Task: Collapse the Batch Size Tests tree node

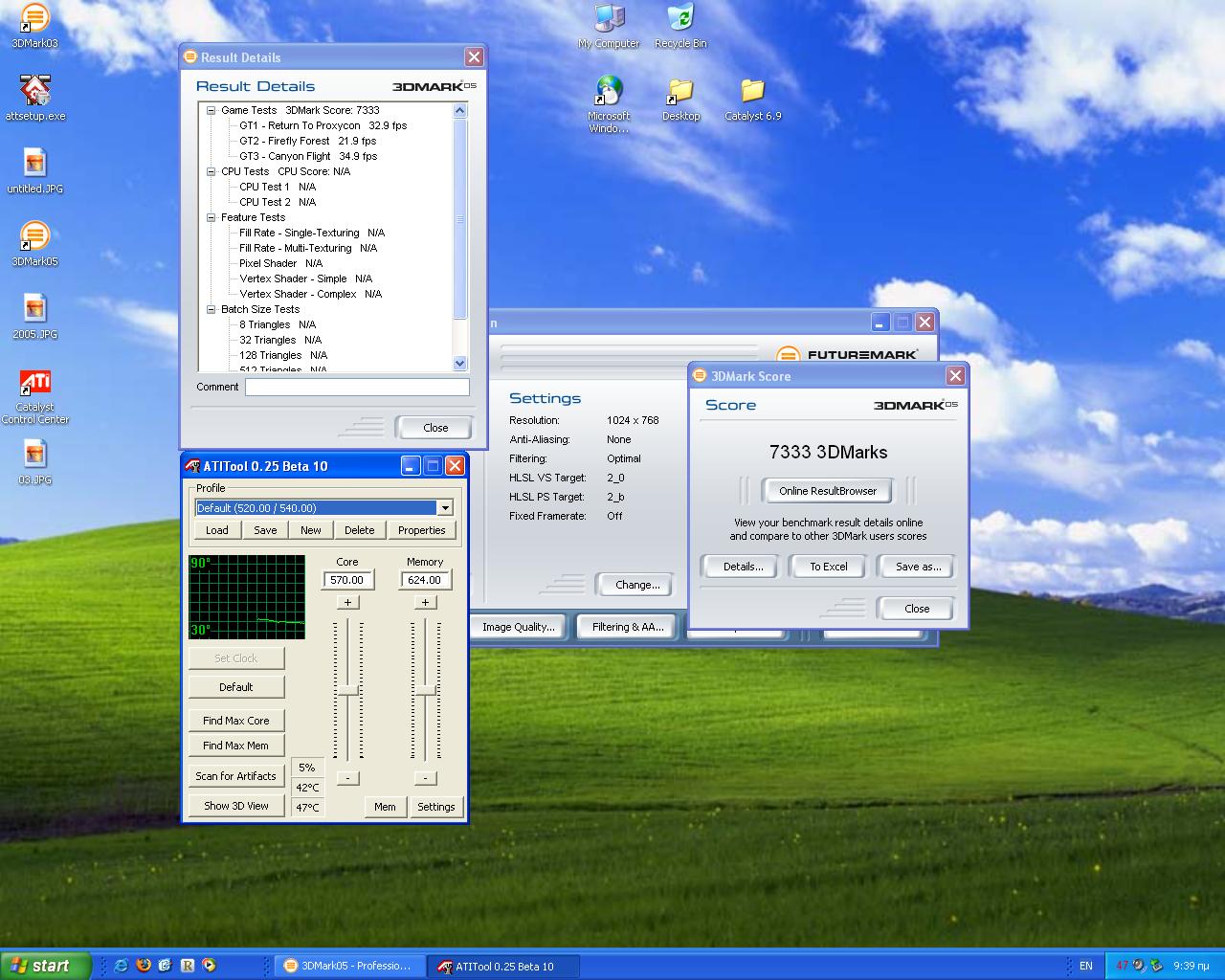Action: pos(212,309)
